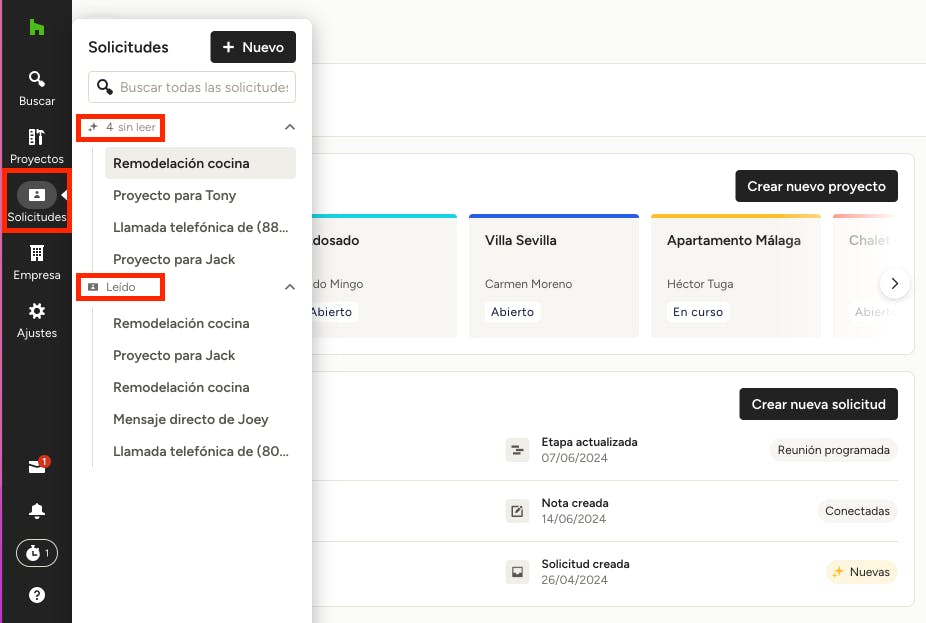The image size is (926, 623).
Task: Open notifications bell icon
Action: pos(37,511)
